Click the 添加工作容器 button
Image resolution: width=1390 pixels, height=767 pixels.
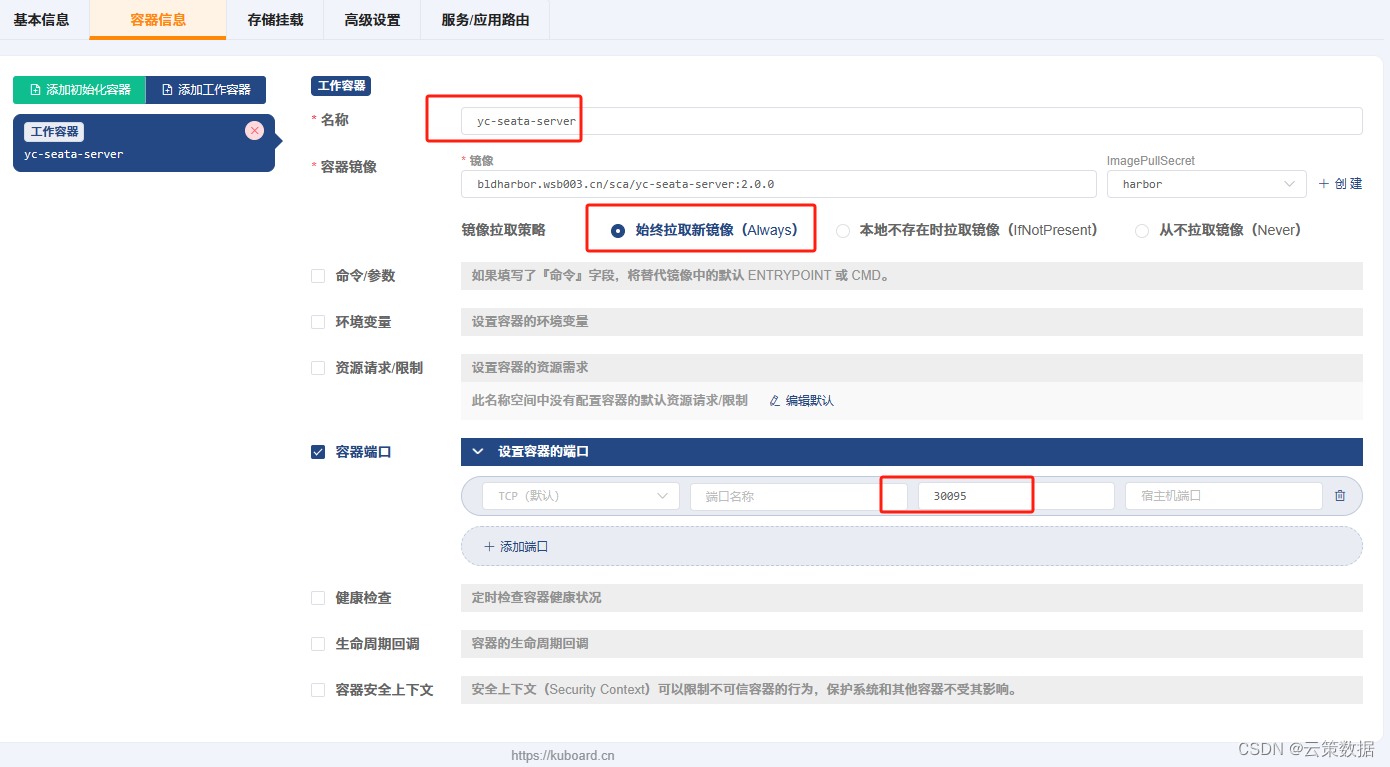tap(206, 90)
